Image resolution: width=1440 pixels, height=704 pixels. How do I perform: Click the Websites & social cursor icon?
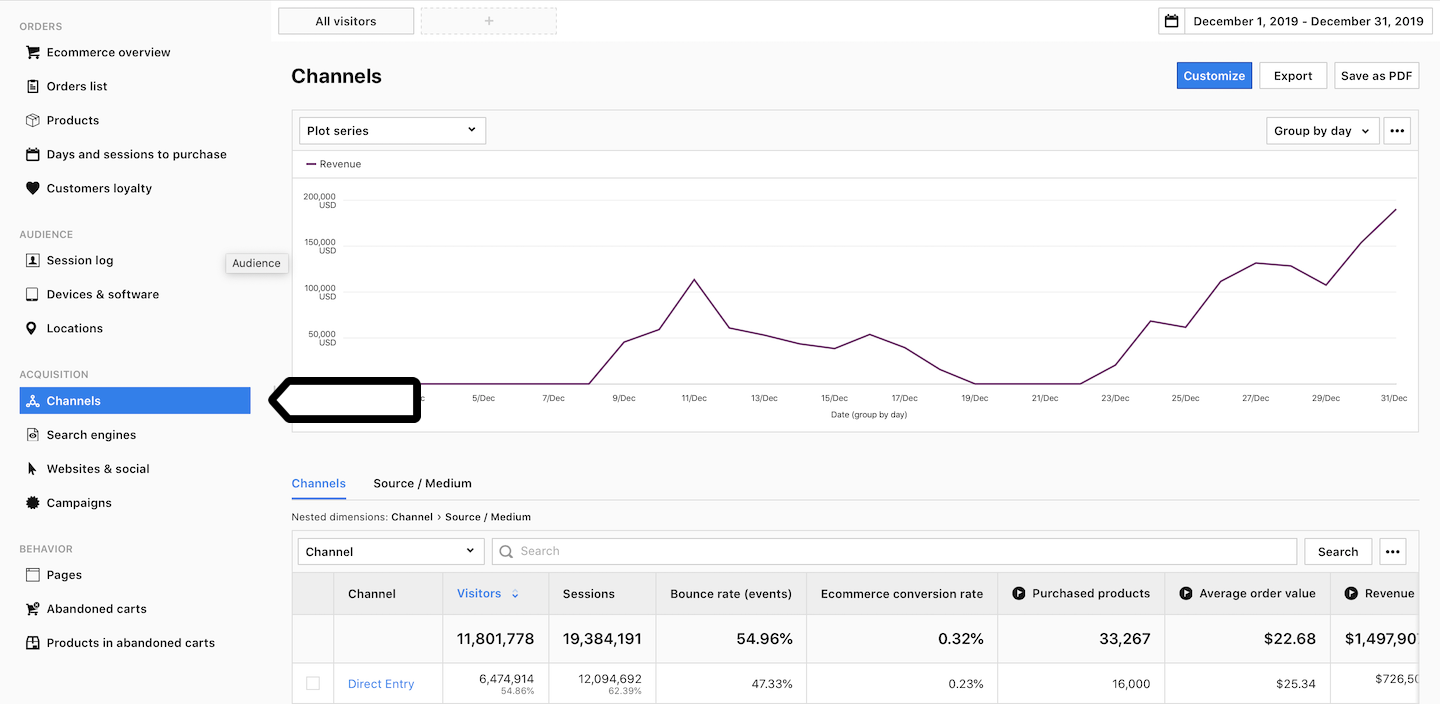point(33,469)
